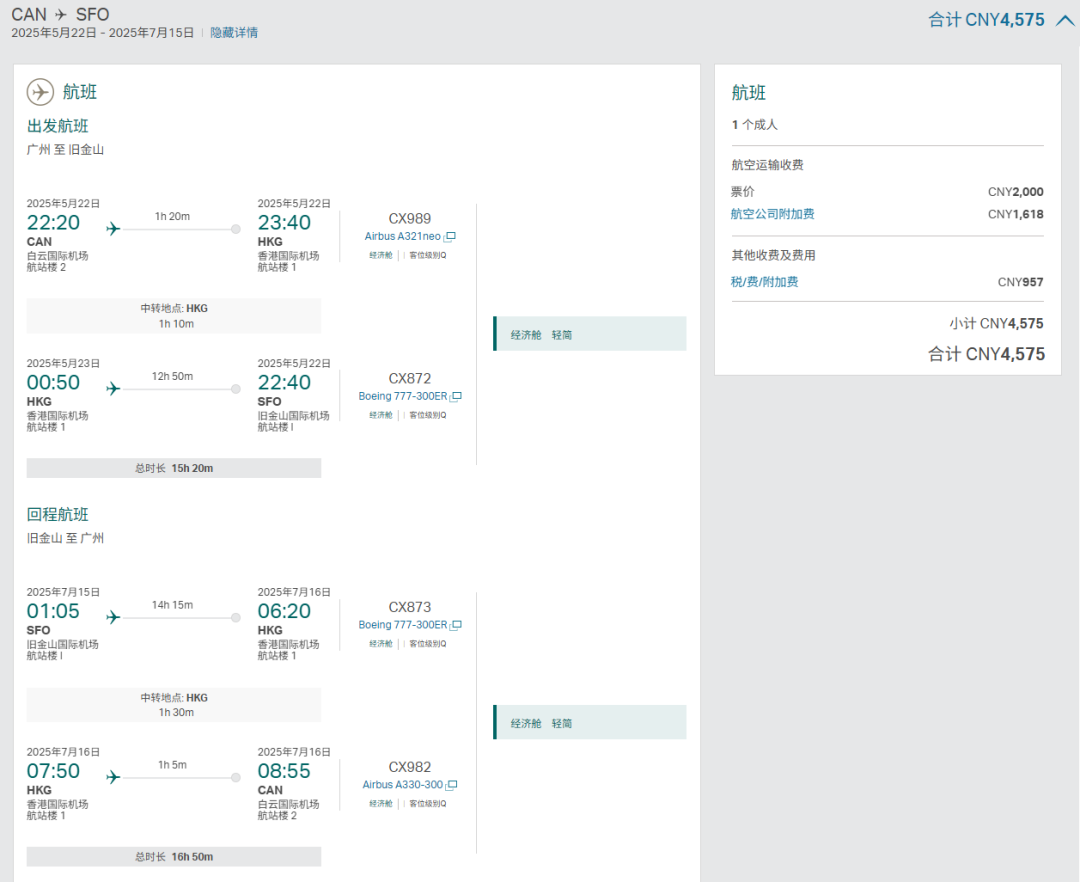The width and height of the screenshot is (1080, 882).
Task: Hide itinerary via 隐藏详情 link
Action: [x=234, y=33]
